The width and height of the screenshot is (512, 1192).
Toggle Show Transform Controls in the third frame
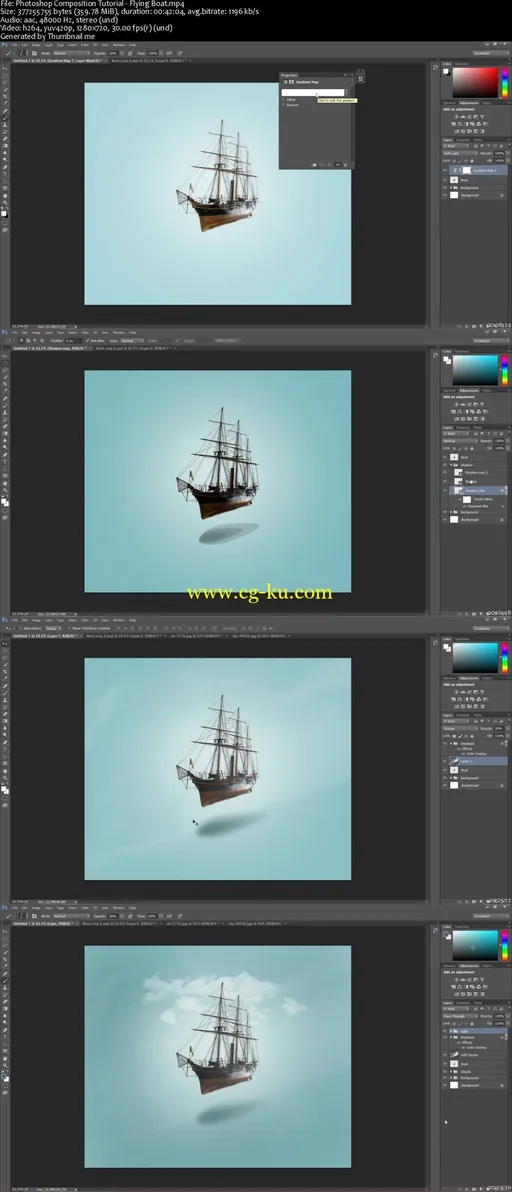click(69, 629)
